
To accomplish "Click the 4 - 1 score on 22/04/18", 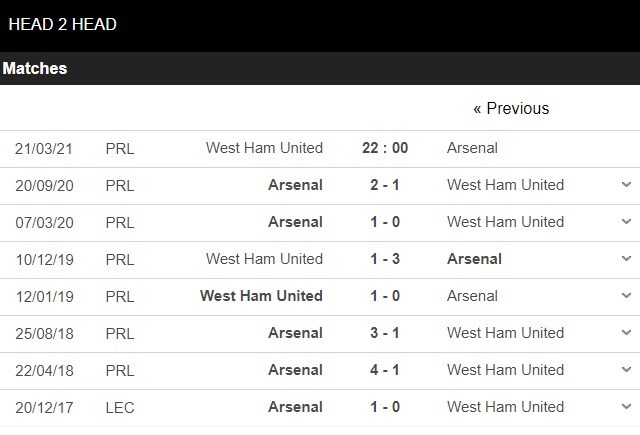I will point(385,370).
